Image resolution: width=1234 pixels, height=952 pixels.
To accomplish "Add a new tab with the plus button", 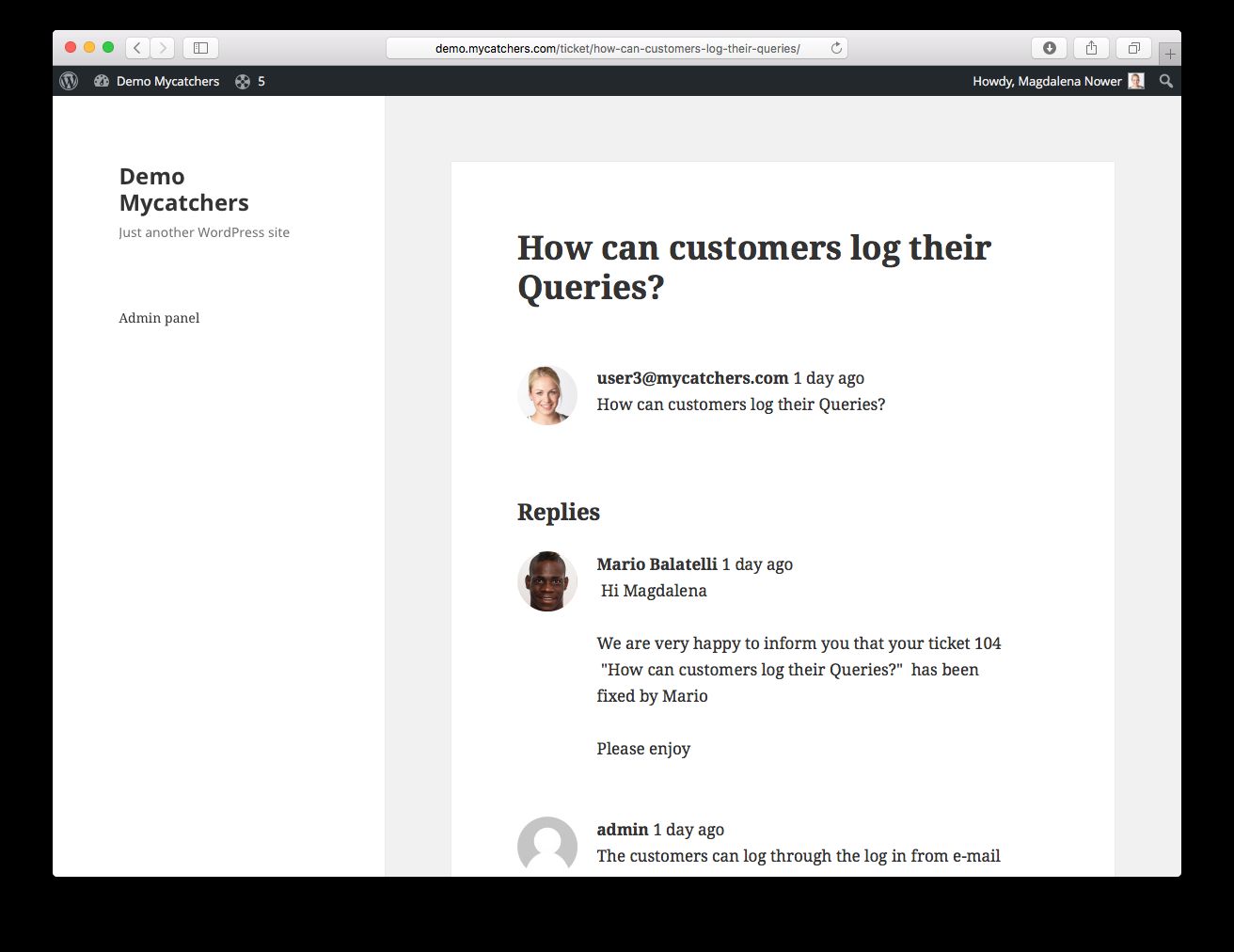I will pos(1170,54).
